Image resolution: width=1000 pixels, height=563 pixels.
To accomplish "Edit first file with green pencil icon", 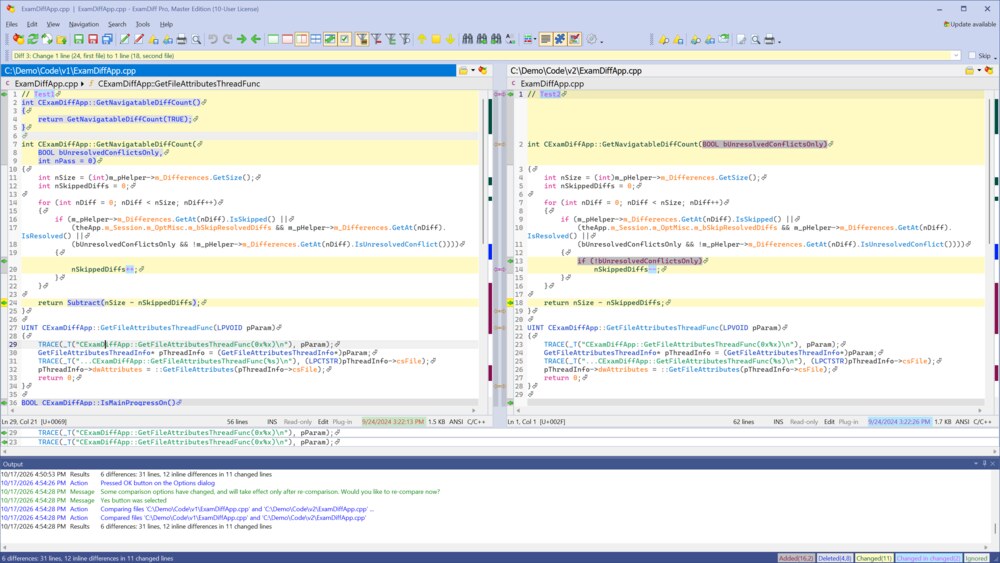I will [x=124, y=40].
